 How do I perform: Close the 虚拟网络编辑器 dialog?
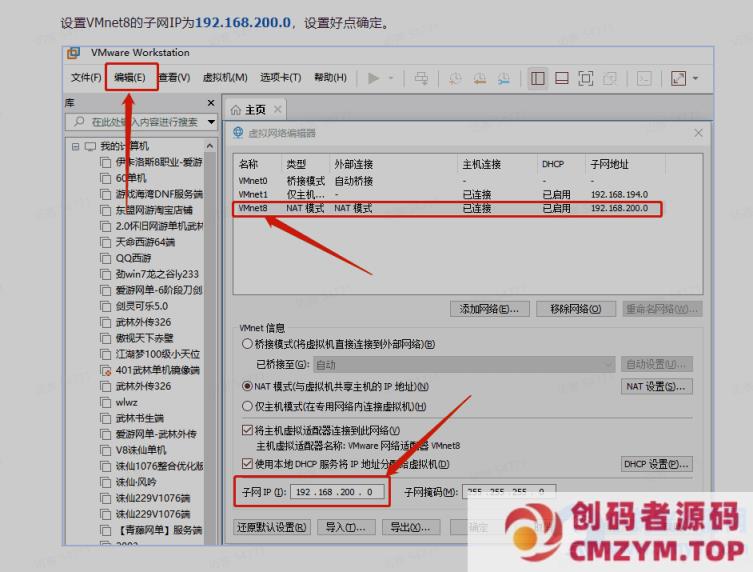[x=698, y=133]
